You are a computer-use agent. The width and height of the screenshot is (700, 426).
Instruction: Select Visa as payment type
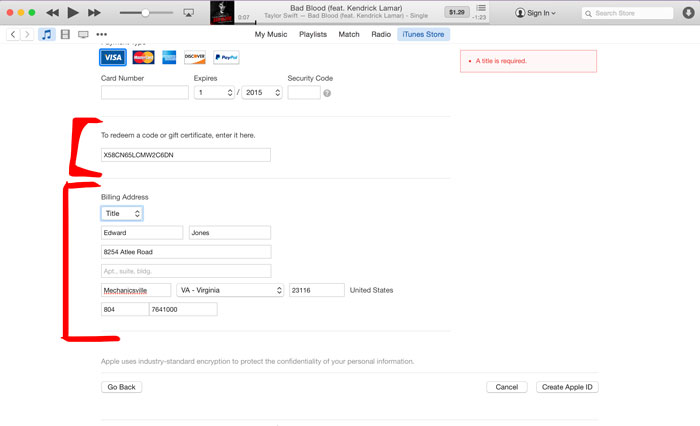[x=113, y=57]
